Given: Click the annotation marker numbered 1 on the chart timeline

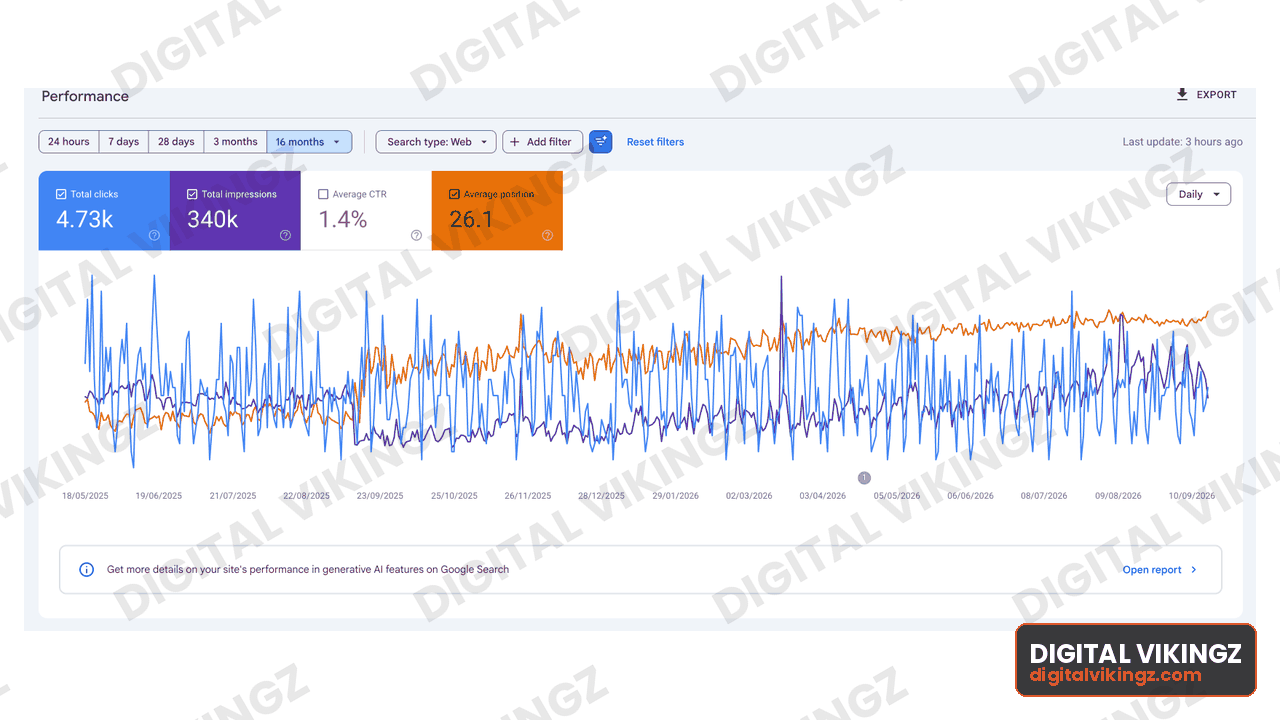Looking at the screenshot, I should pyautogui.click(x=864, y=478).
